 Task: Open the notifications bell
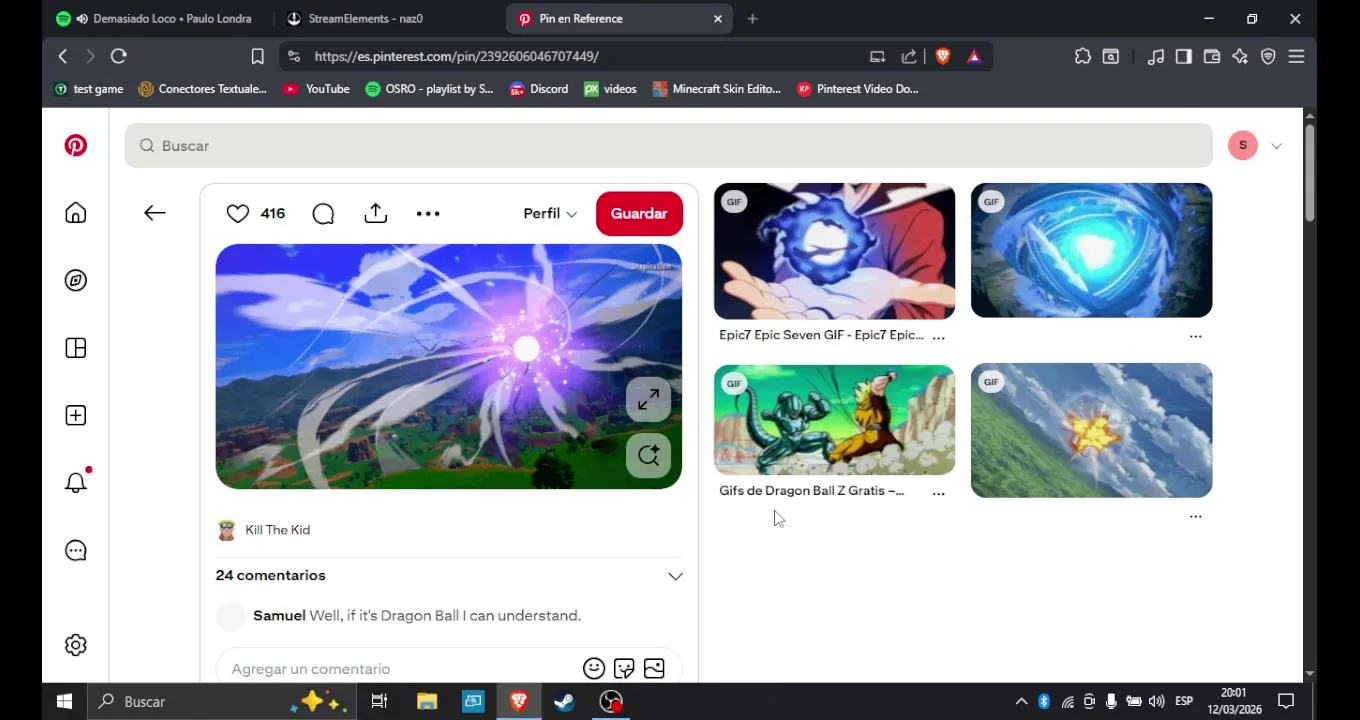(x=76, y=482)
